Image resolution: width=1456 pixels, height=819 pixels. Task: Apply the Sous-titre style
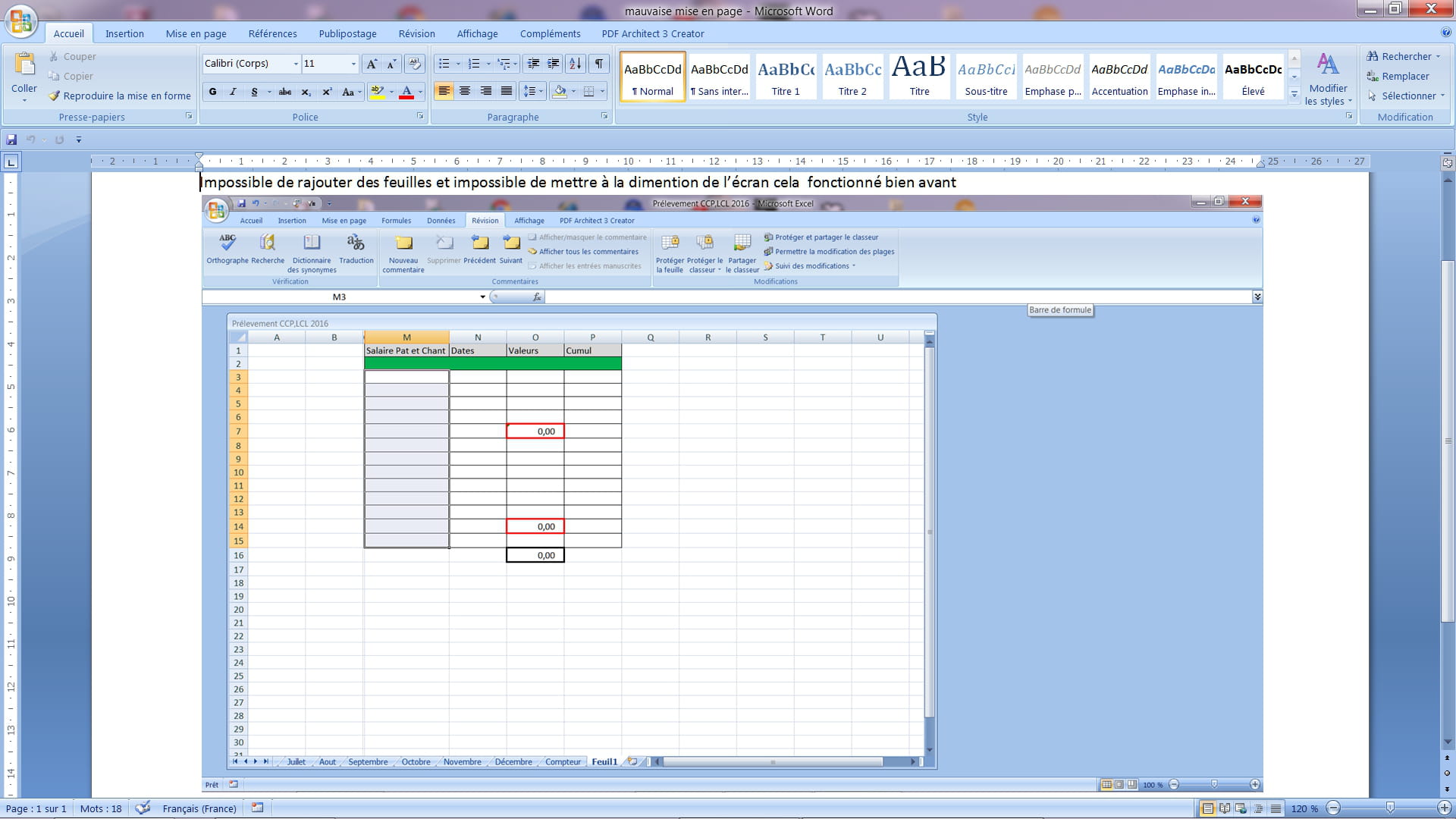coord(986,76)
